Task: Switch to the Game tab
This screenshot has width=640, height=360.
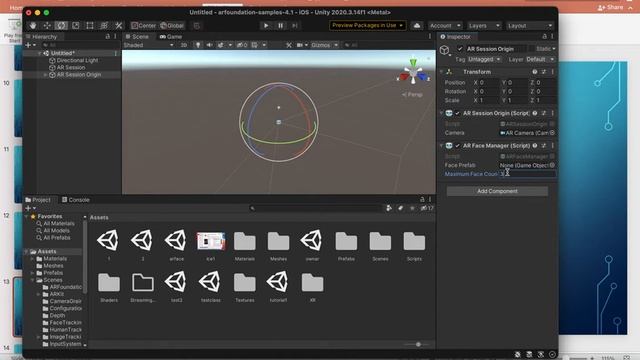Action: point(171,36)
